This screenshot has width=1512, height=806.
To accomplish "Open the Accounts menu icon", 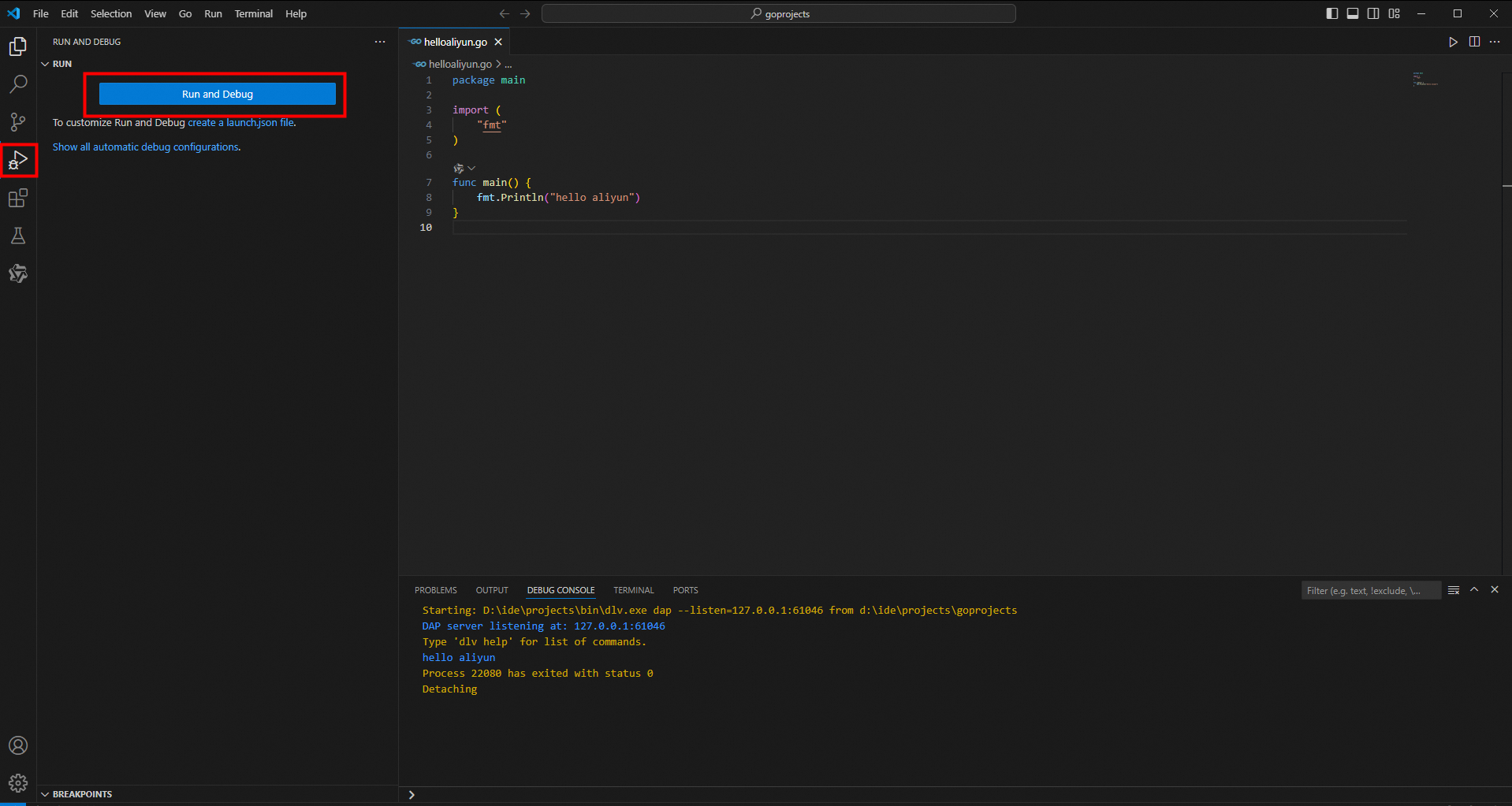I will pyautogui.click(x=18, y=745).
